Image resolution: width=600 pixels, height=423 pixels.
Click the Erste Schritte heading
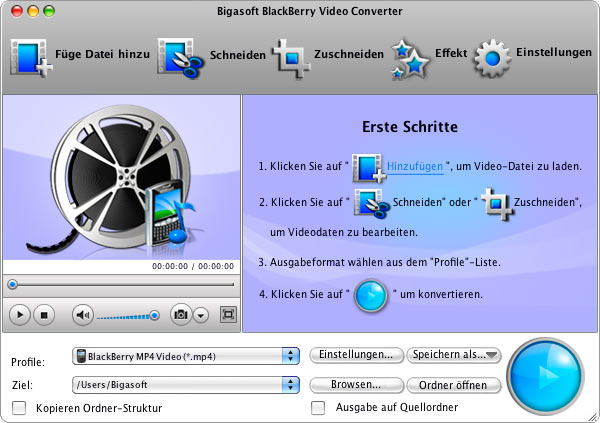pos(410,127)
